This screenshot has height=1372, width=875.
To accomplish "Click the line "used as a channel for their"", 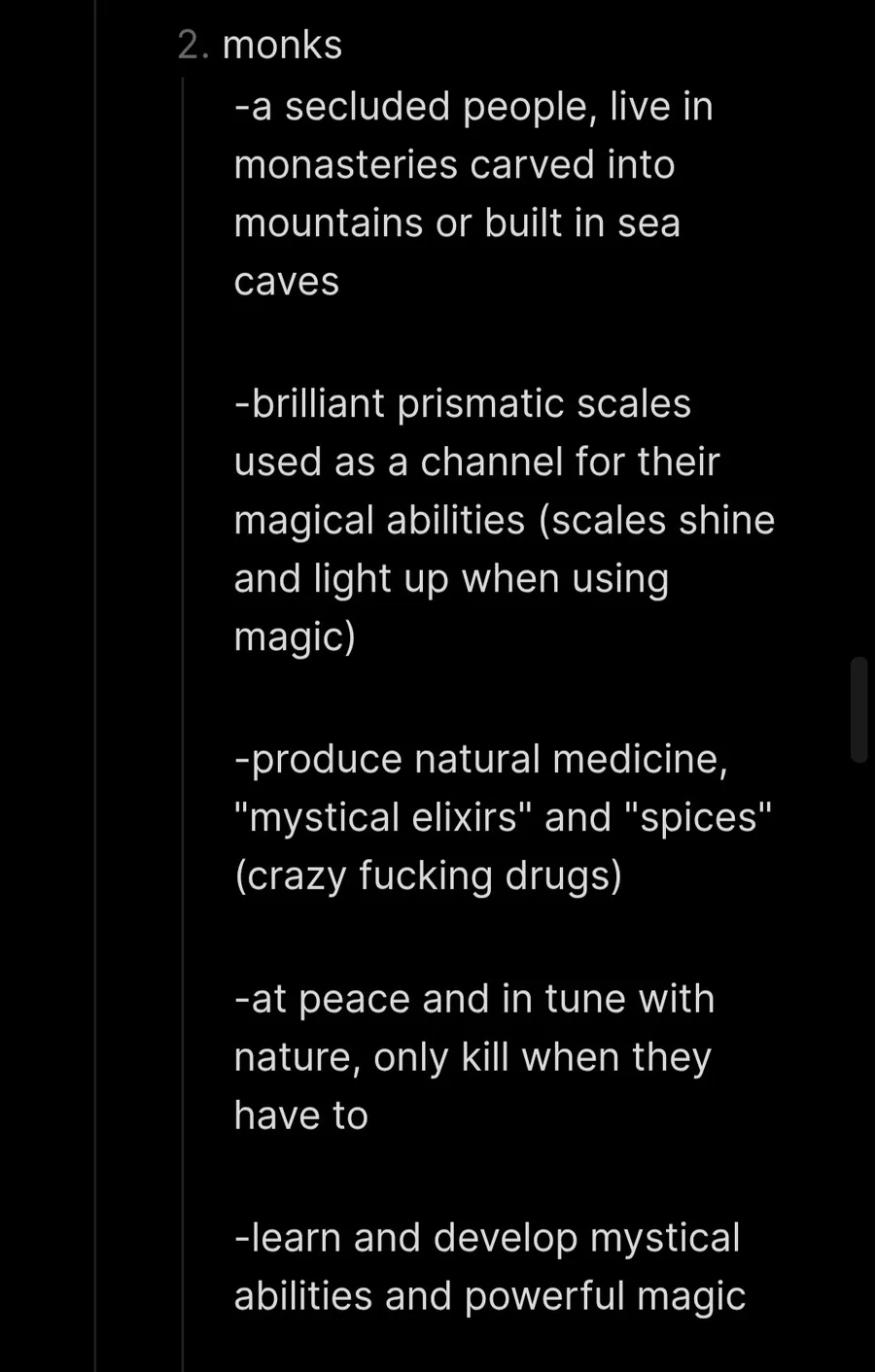I will pyautogui.click(x=476, y=463).
